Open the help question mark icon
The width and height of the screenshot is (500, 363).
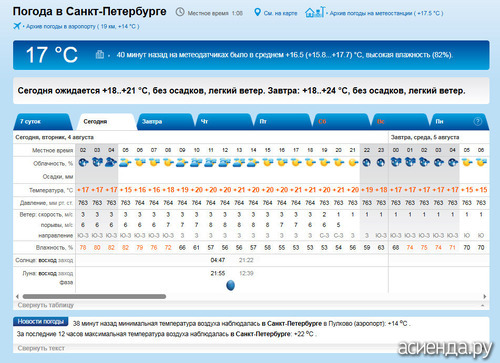478,121
